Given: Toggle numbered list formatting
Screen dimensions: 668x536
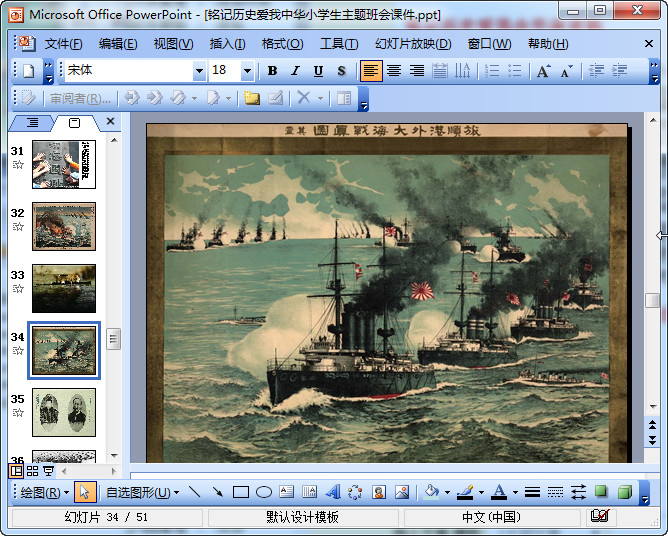Looking at the screenshot, I should pos(492,71).
